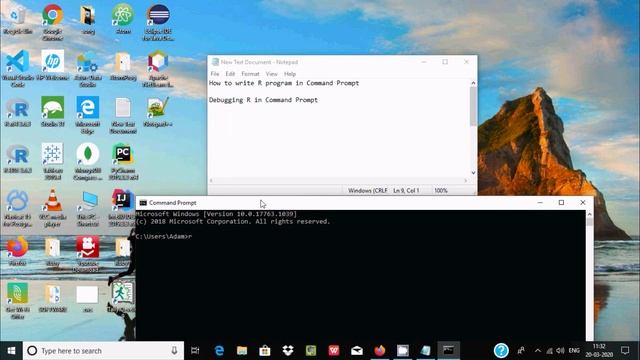Click the blue help question mark icon
This screenshot has width=640, height=360.
[501, 350]
